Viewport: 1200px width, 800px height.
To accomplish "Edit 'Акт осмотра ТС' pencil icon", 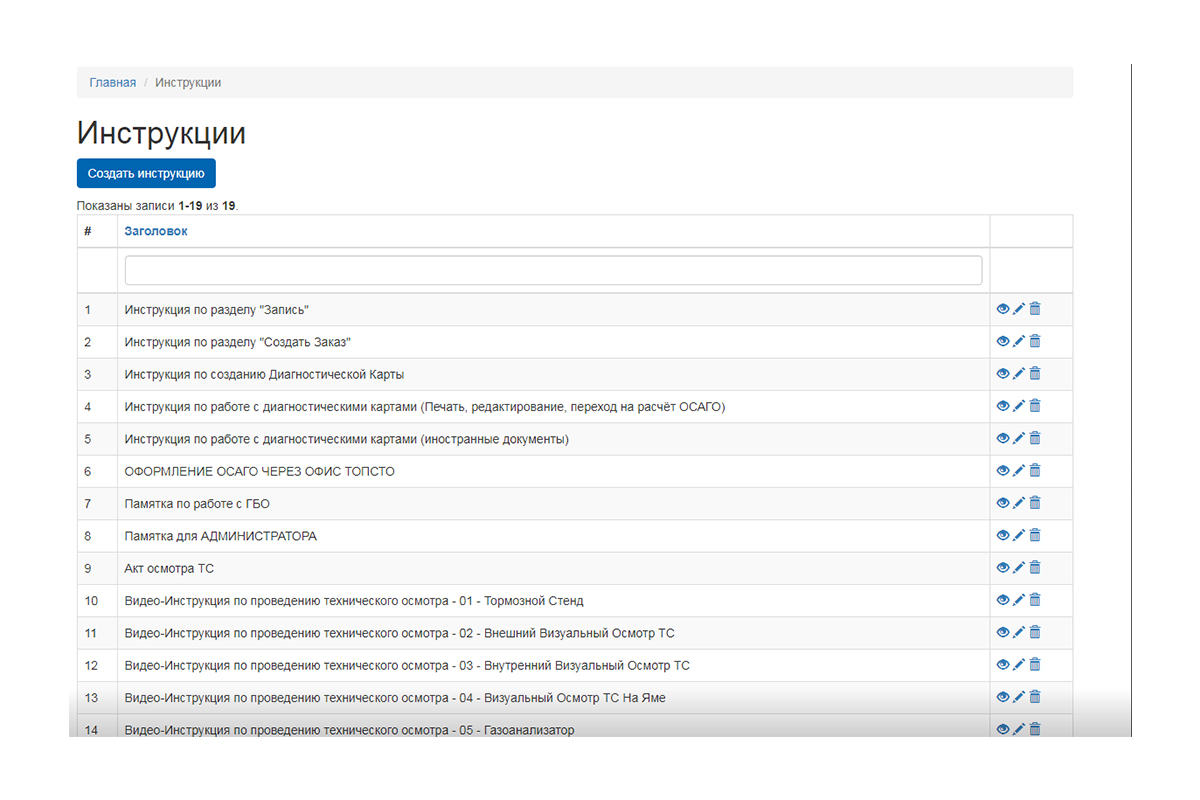I will pyautogui.click(x=1019, y=567).
